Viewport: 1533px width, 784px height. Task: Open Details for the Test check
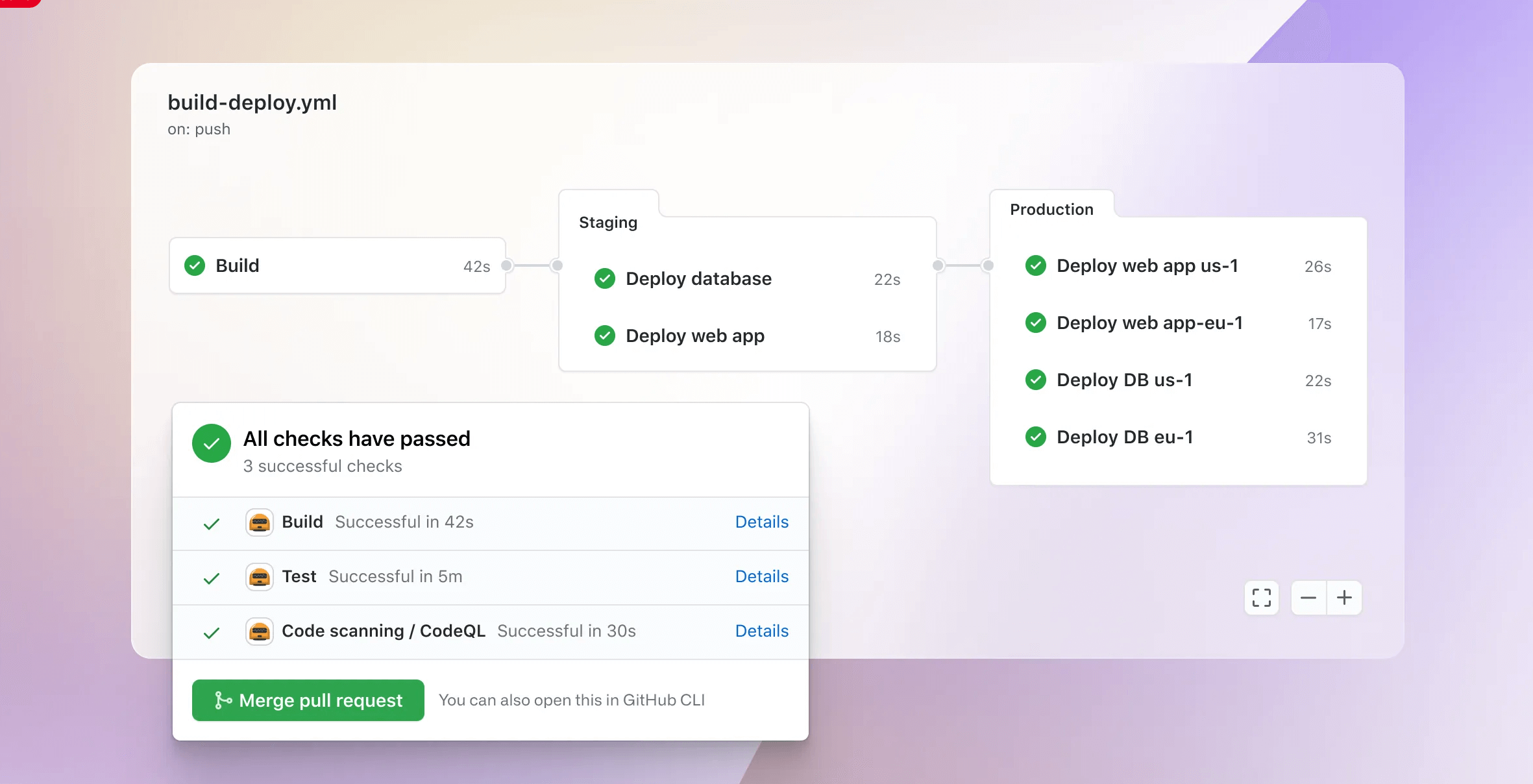click(x=761, y=576)
